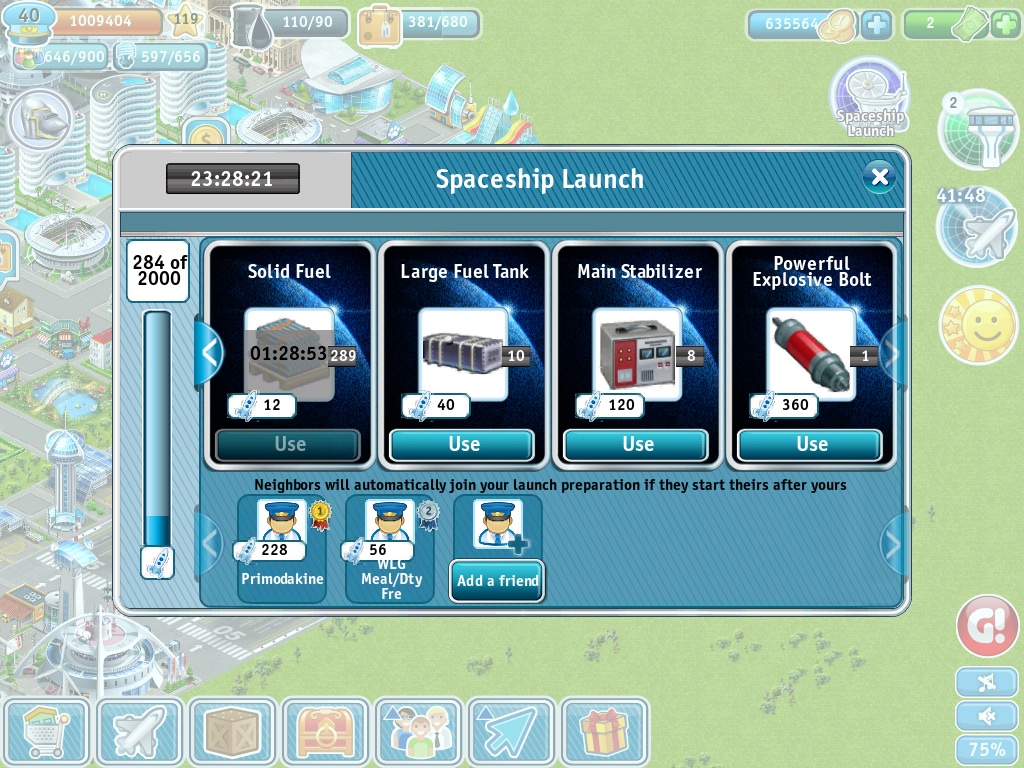The height and width of the screenshot is (768, 1024).
Task: Click the 23:28:21 countdown timer
Action: point(232,178)
